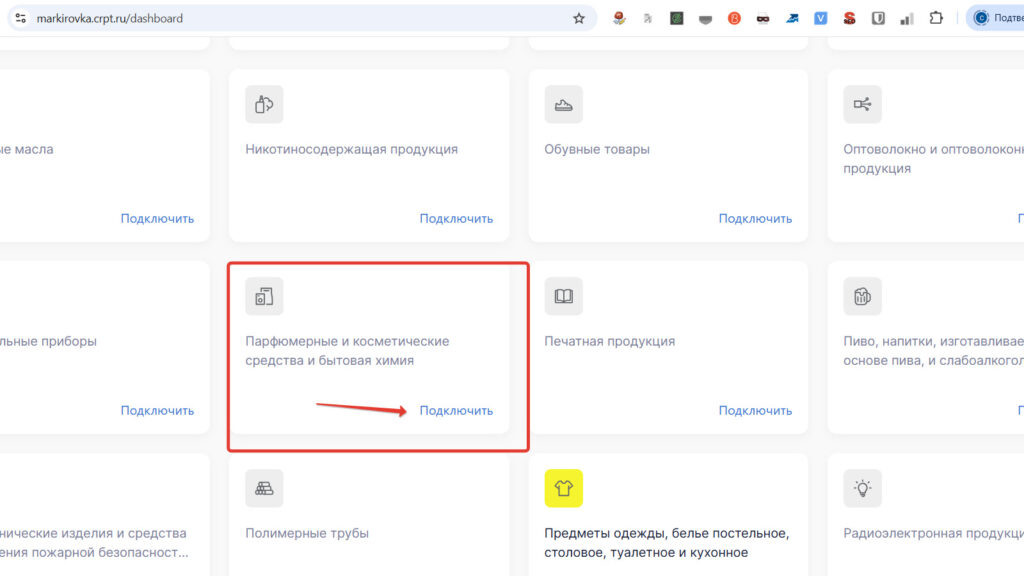Click the pipes icon on Полимерные трубы card
The width and height of the screenshot is (1024, 576).
click(x=263, y=488)
